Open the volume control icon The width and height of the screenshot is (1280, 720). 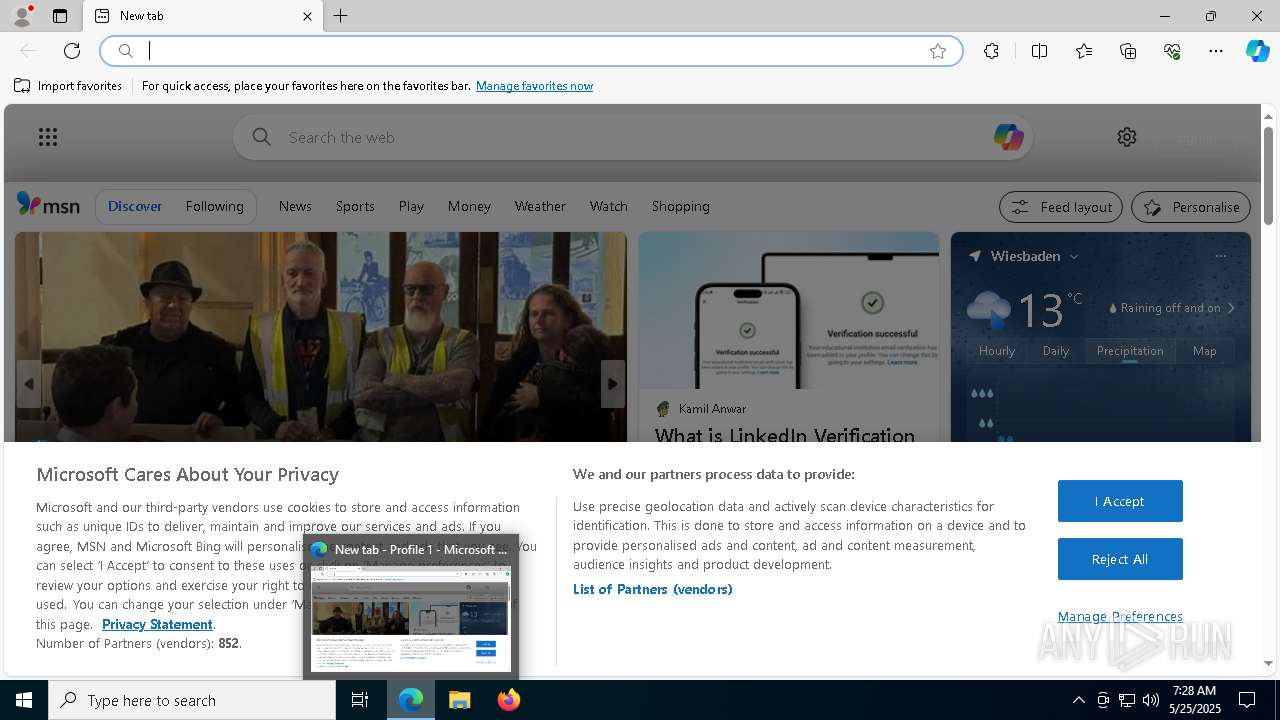pos(1151,700)
